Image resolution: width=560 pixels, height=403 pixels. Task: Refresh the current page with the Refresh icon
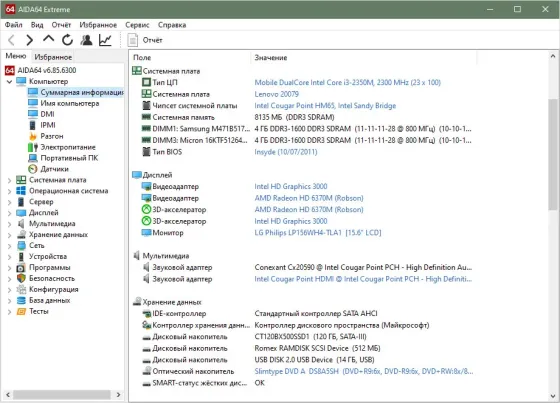(67, 40)
